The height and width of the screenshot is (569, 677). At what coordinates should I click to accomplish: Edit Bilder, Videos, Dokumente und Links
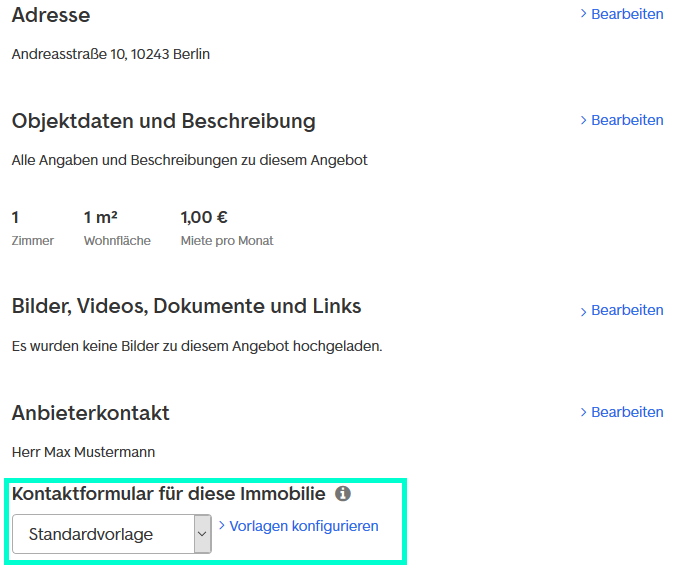point(627,311)
